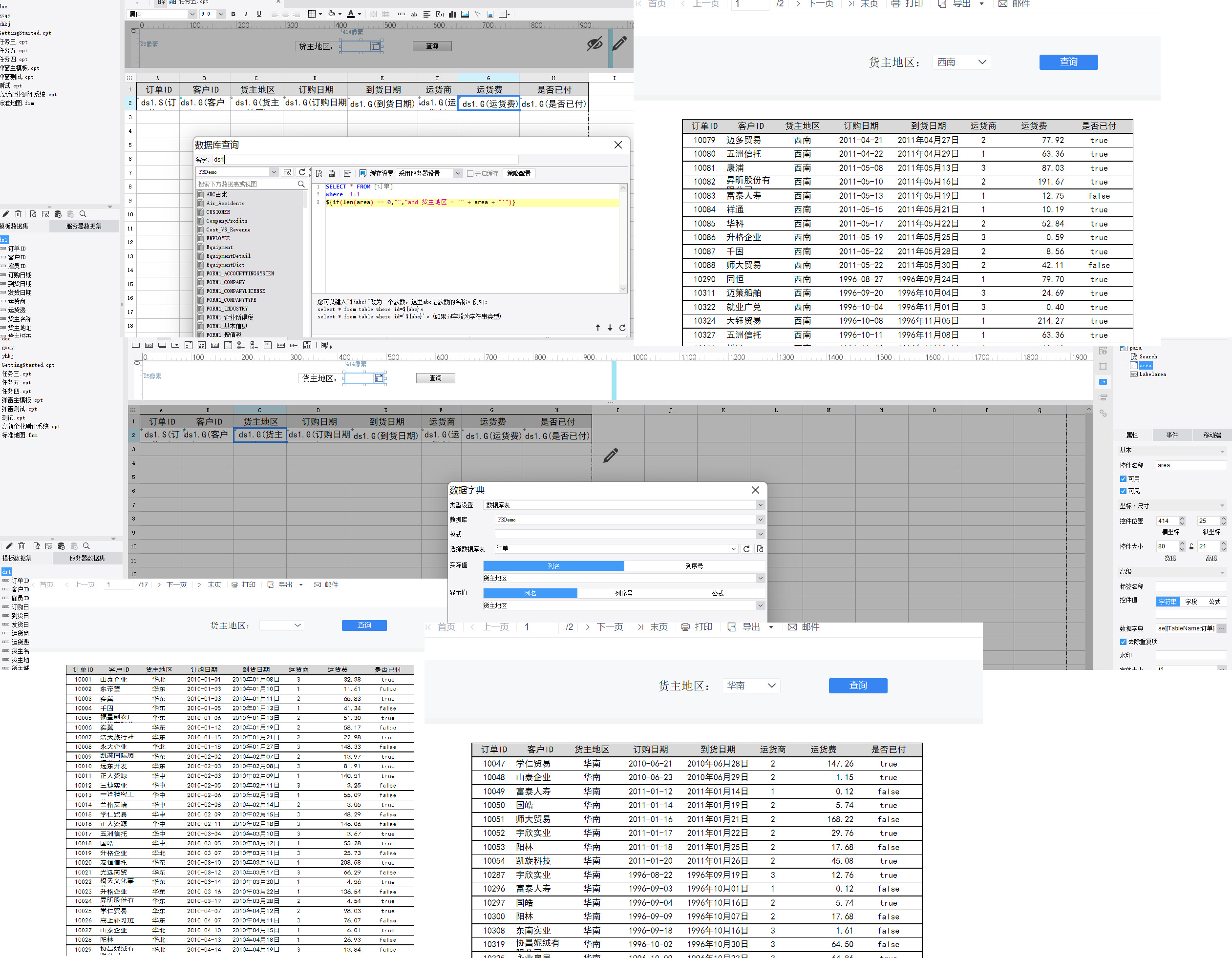Viewport: 1232px width, 958px height.
Task: Click the font color icon
Action: pyautogui.click(x=350, y=14)
